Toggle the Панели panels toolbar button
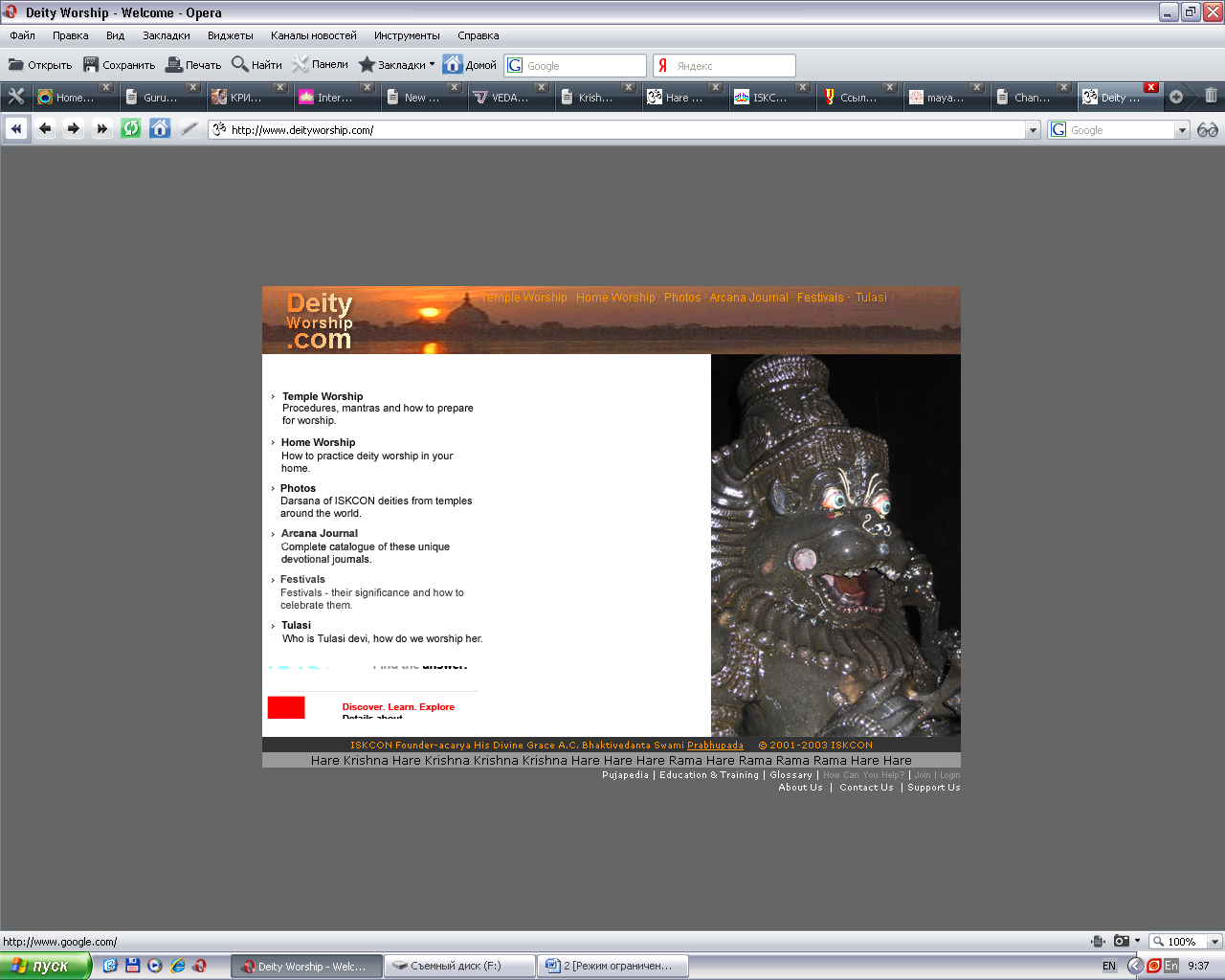This screenshot has height=980, width=1225. (x=321, y=65)
